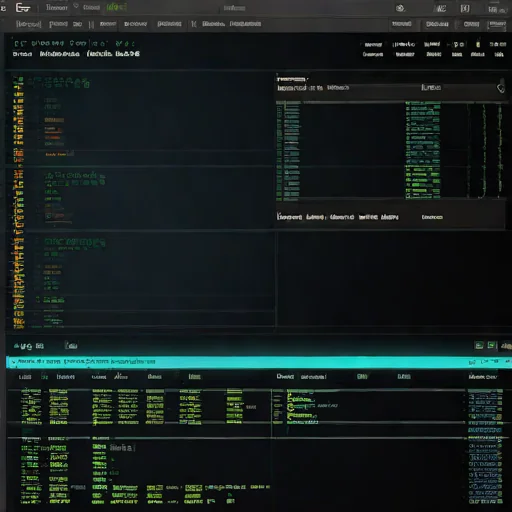Click the heart-shaped icon in top bar
This screenshot has width=512, height=512.
click(x=76, y=6)
